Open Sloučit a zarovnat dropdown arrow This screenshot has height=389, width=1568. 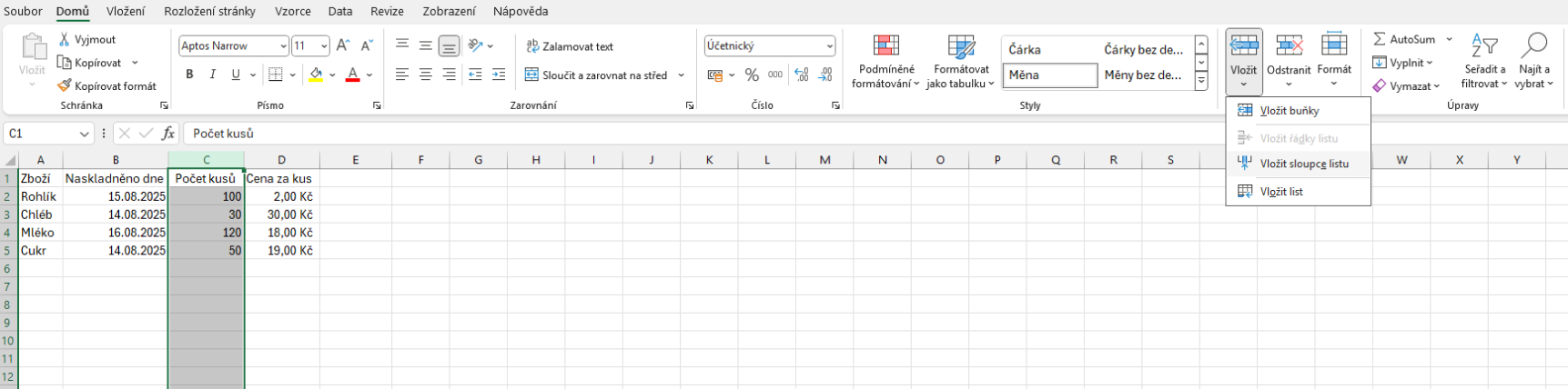tap(681, 75)
